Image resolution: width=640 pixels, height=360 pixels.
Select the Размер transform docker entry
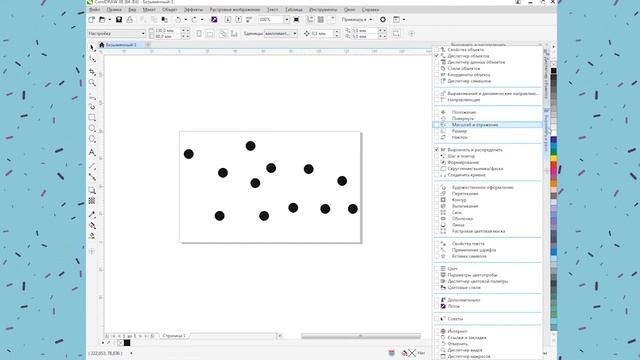click(x=459, y=131)
